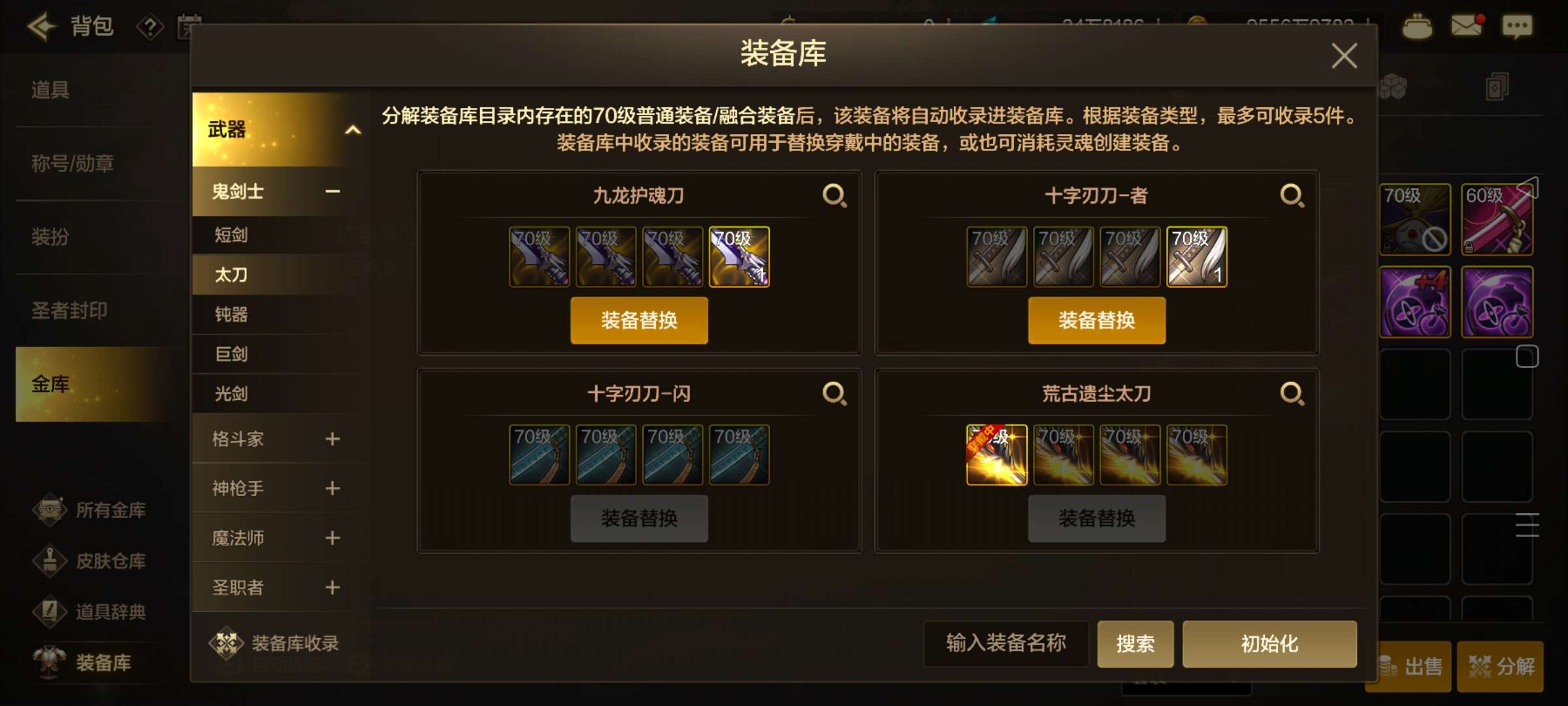Image resolution: width=1568 pixels, height=706 pixels.
Task: Click the back arrow beside 背包
Action: point(41,27)
